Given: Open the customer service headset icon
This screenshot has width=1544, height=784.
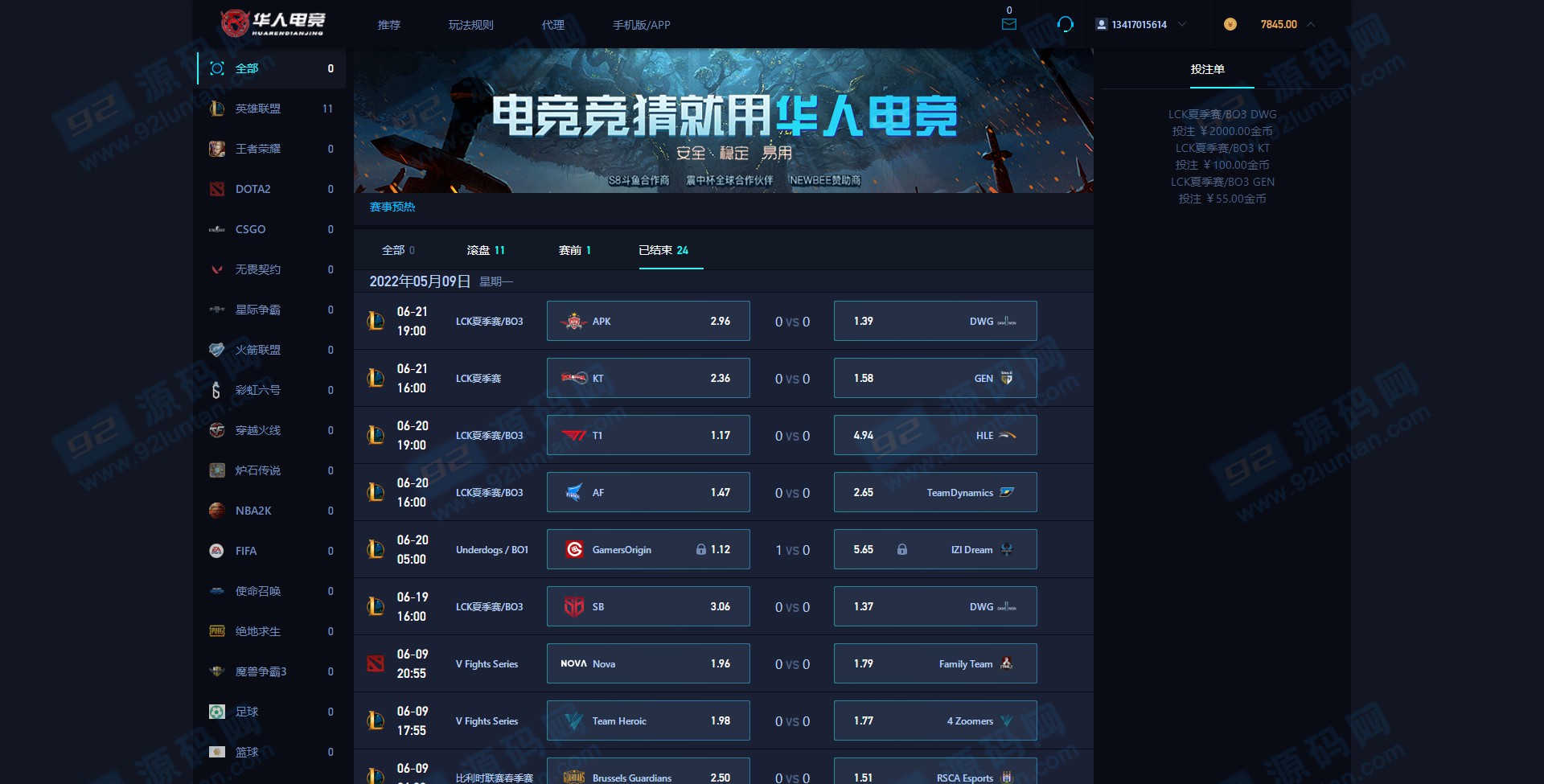Looking at the screenshot, I should pos(1065,24).
